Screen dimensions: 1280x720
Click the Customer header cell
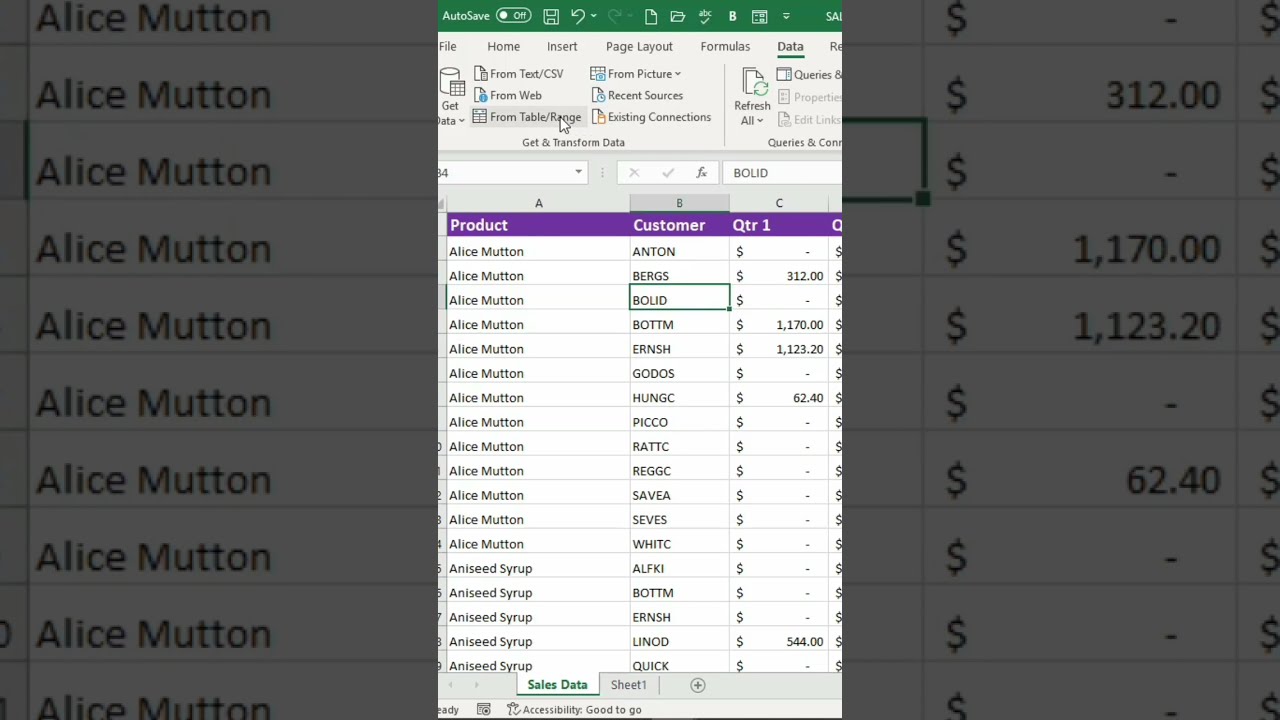click(679, 225)
